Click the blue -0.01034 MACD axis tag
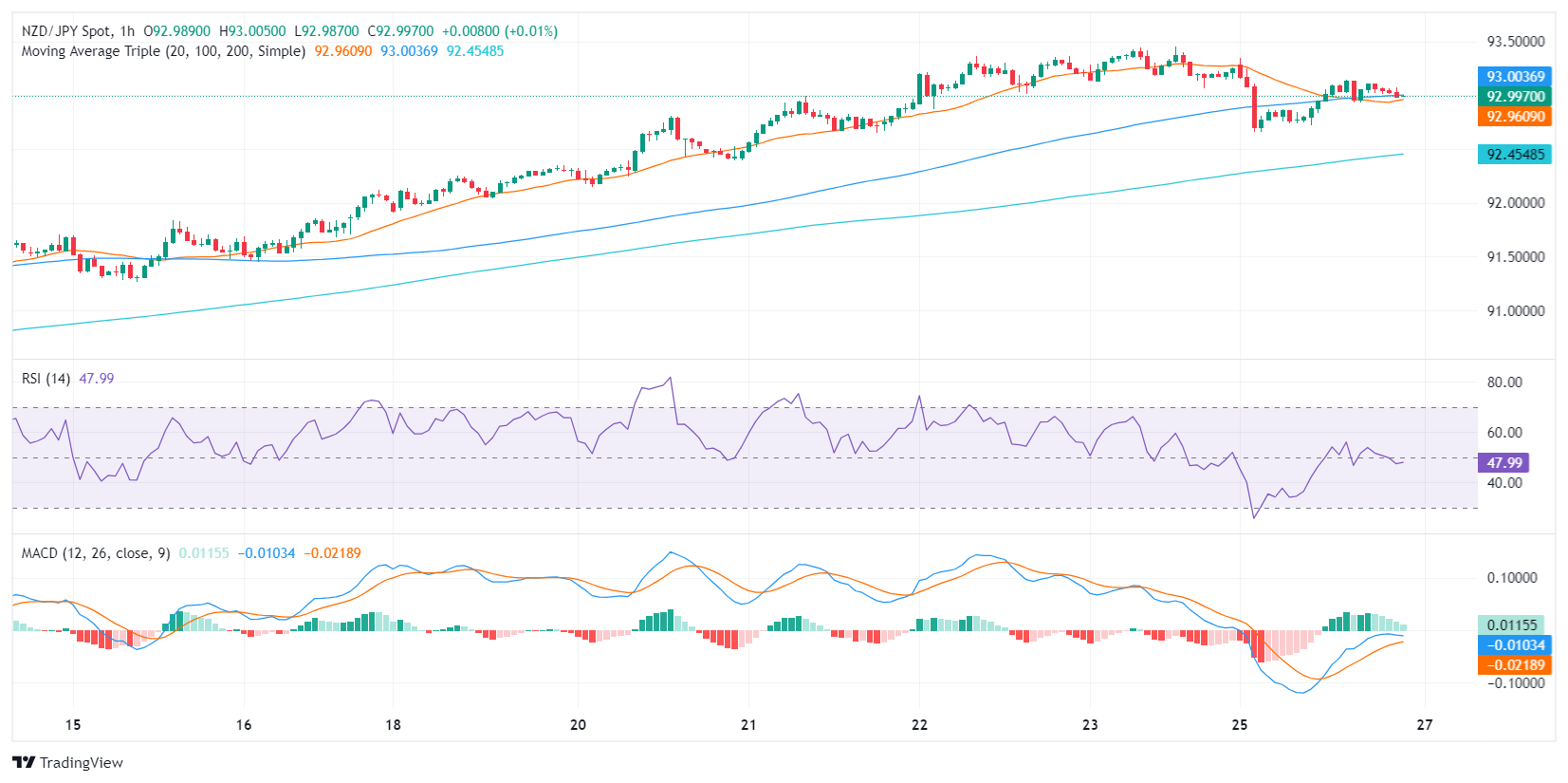The width and height of the screenshot is (1568, 783). pyautogui.click(x=1515, y=644)
